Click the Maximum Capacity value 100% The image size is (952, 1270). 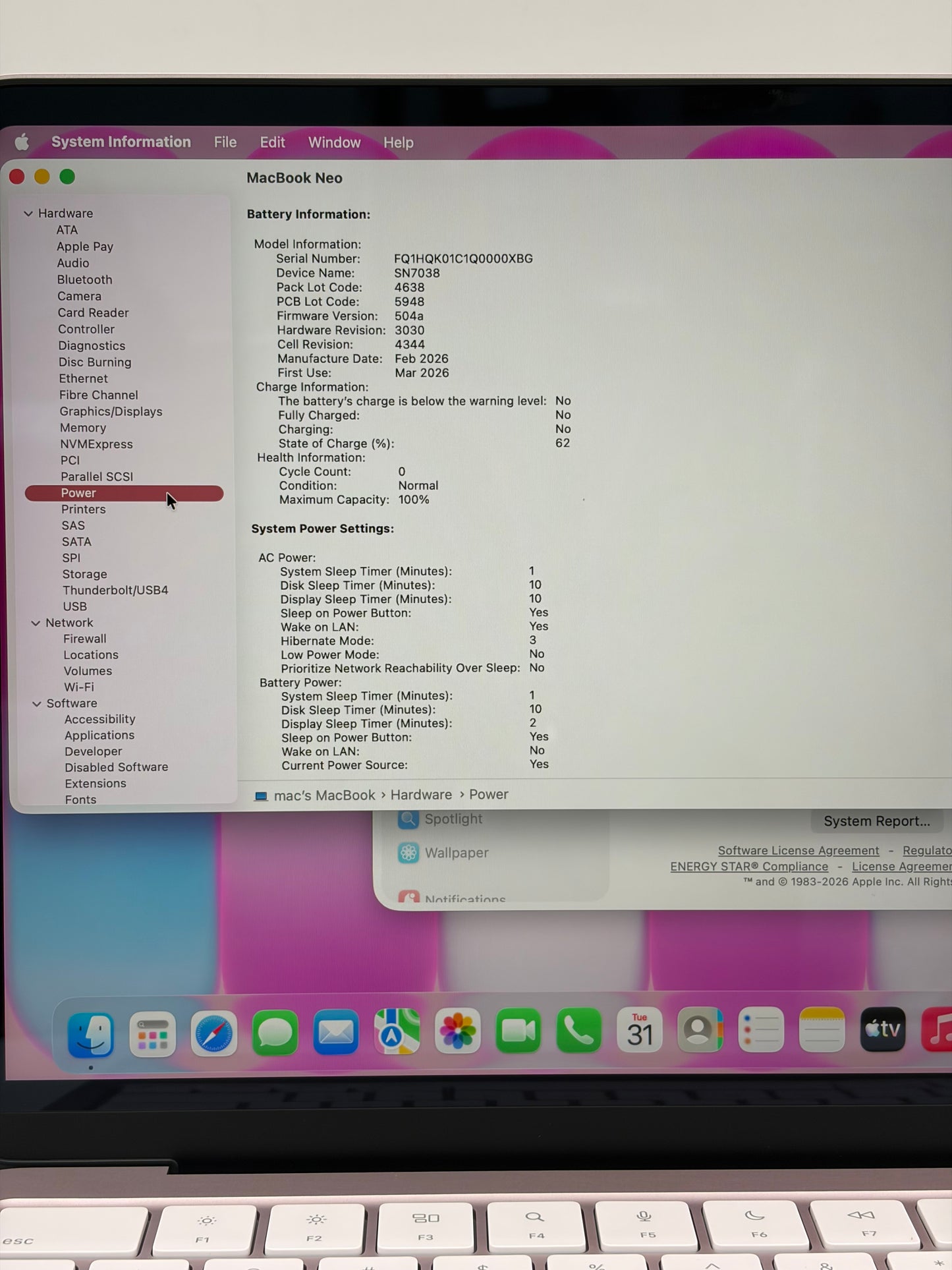[x=414, y=500]
